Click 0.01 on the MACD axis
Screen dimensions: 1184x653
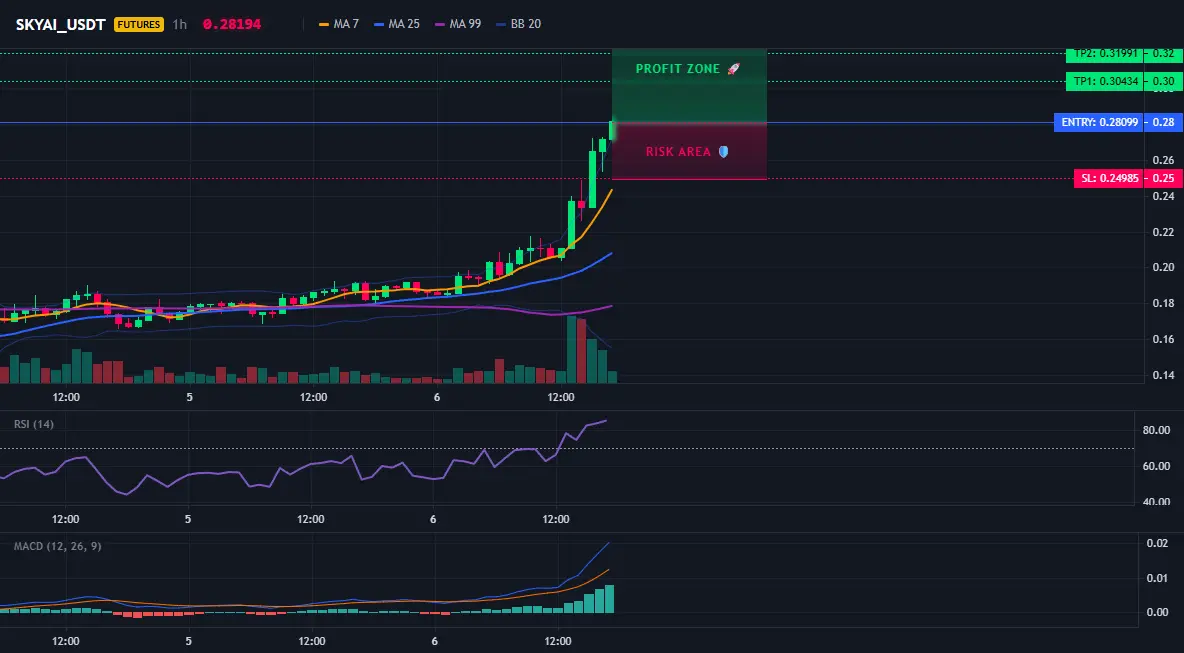(x=1158, y=578)
